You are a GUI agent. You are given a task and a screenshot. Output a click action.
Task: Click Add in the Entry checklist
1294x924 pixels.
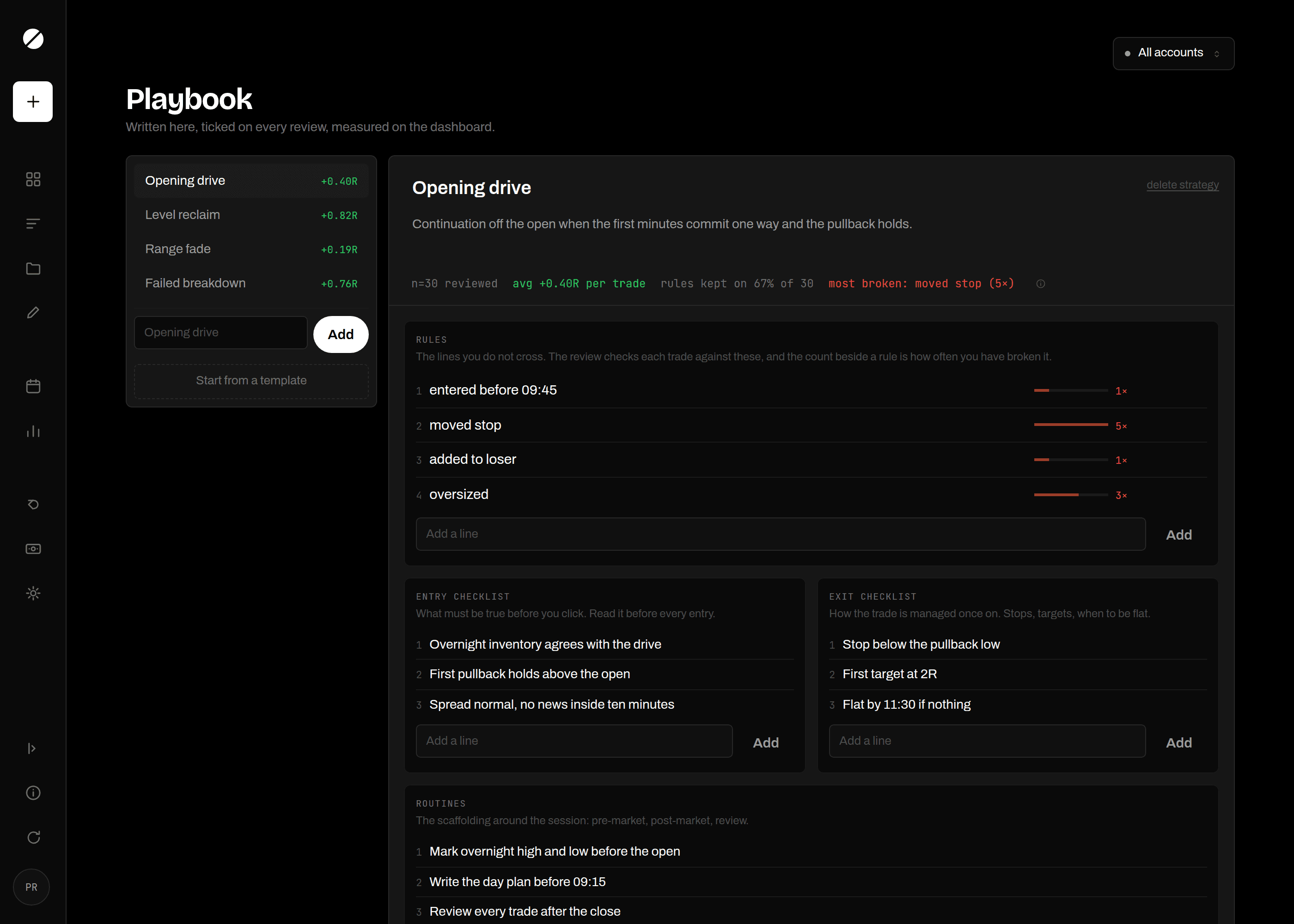tap(765, 742)
